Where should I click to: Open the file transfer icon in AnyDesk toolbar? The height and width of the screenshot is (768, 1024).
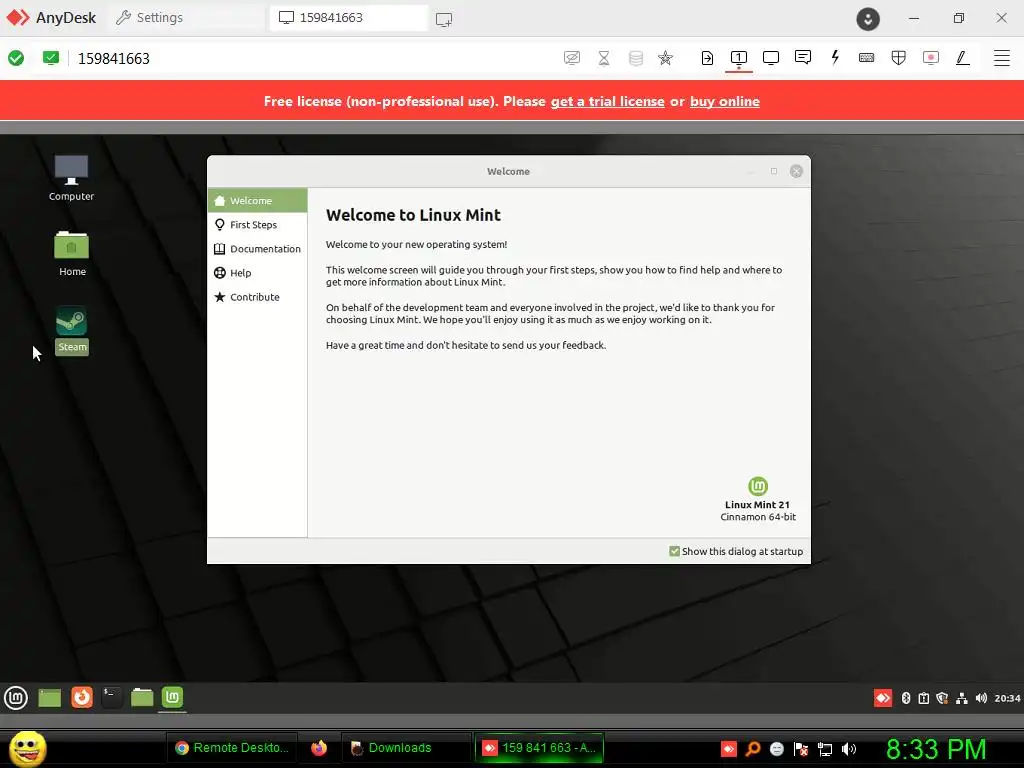(707, 58)
